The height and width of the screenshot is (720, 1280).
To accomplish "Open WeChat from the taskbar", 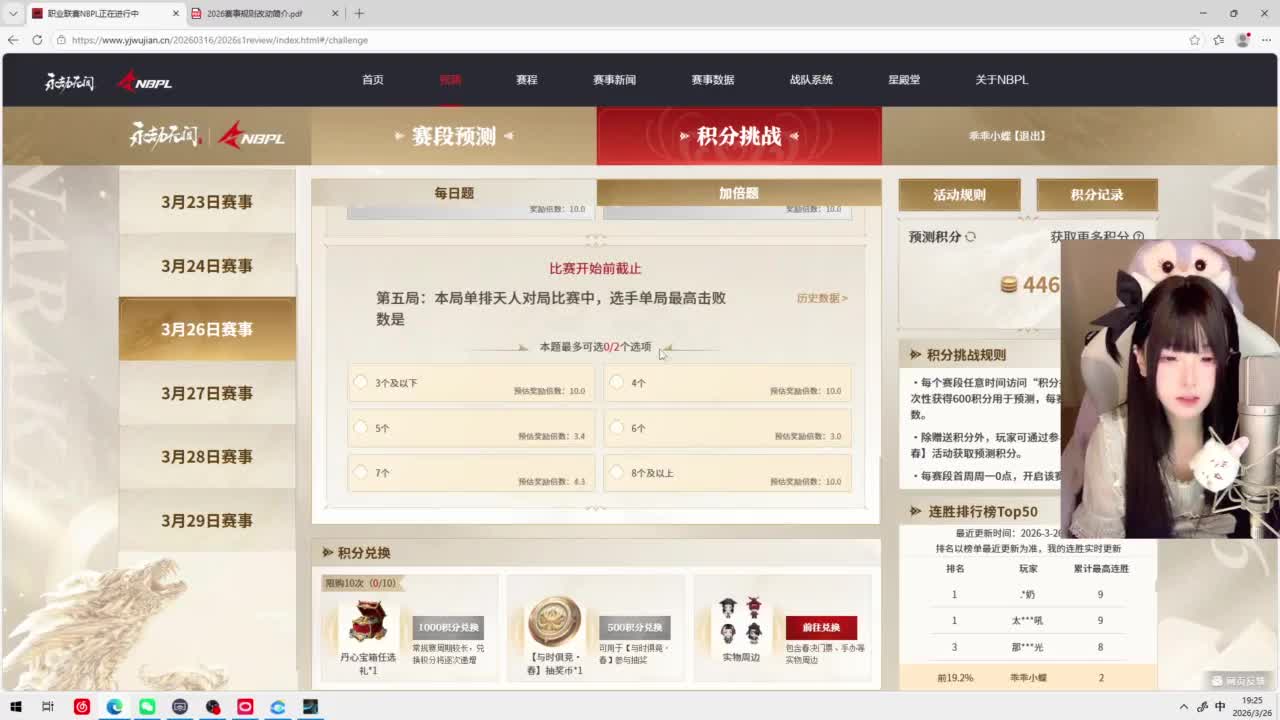I will [147, 707].
